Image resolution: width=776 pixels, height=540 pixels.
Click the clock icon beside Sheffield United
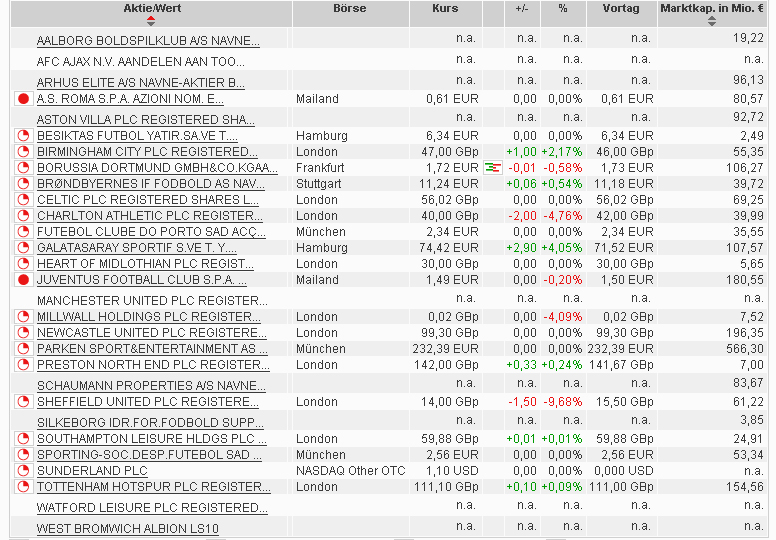(23, 401)
